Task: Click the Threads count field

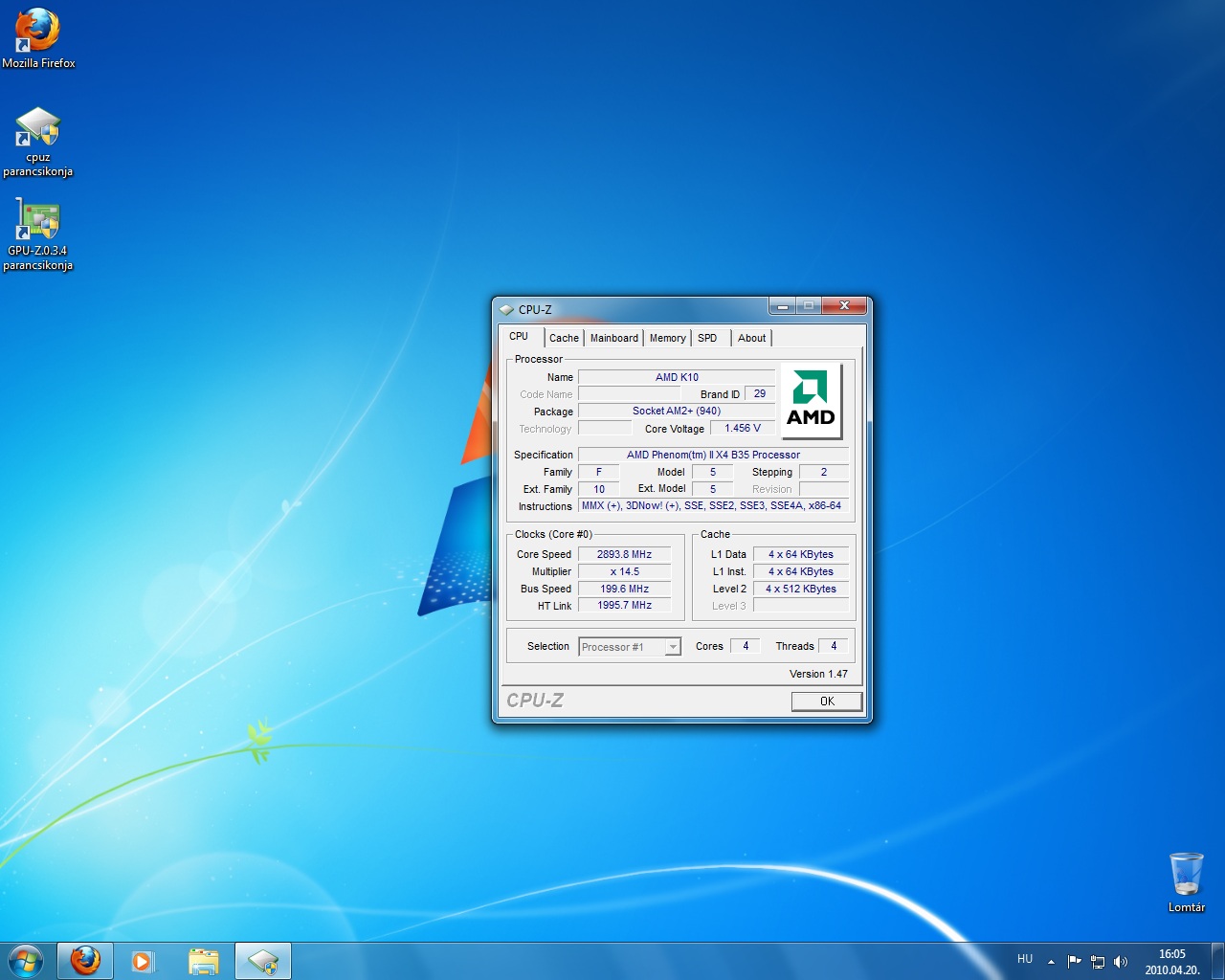Action: click(834, 646)
